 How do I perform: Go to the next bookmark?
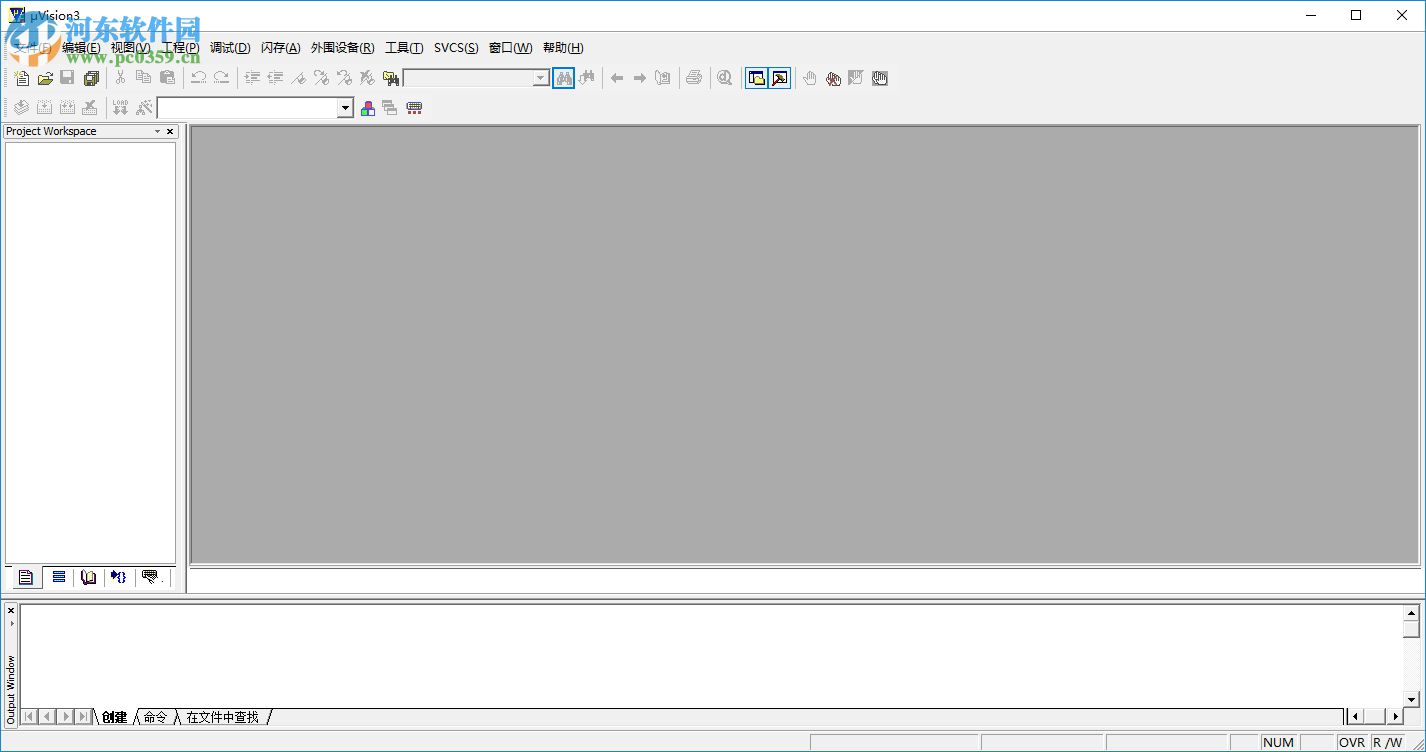(x=321, y=78)
